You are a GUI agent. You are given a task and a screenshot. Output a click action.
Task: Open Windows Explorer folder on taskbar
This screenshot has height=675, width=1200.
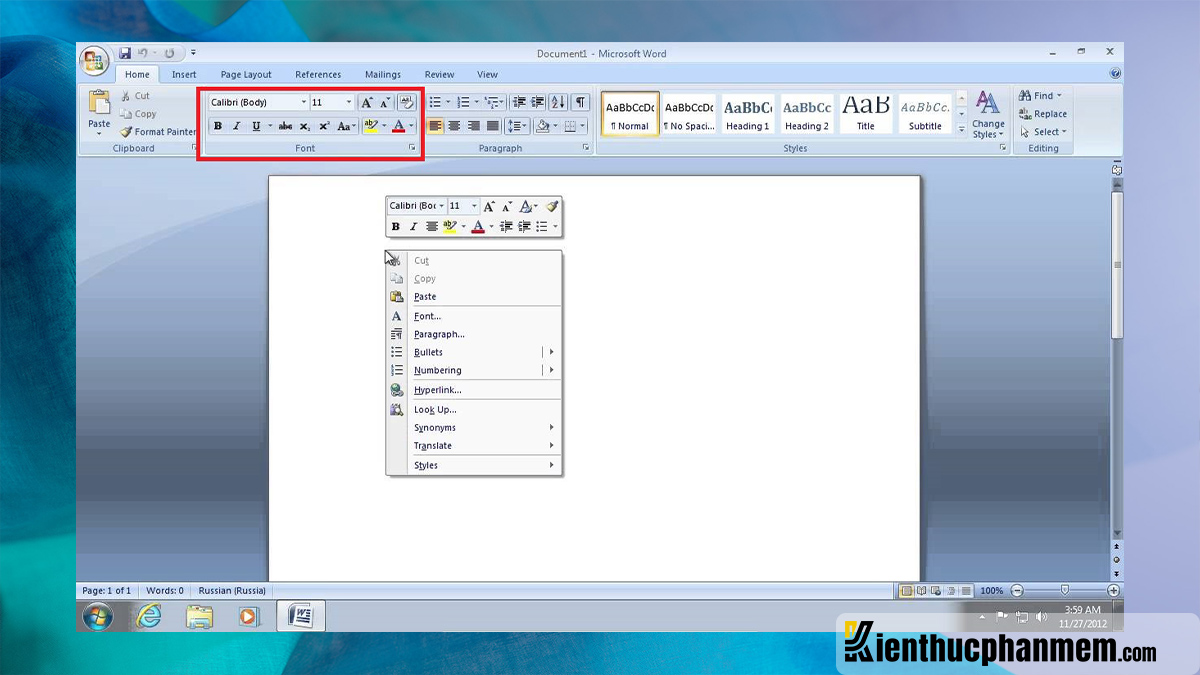pyautogui.click(x=199, y=617)
